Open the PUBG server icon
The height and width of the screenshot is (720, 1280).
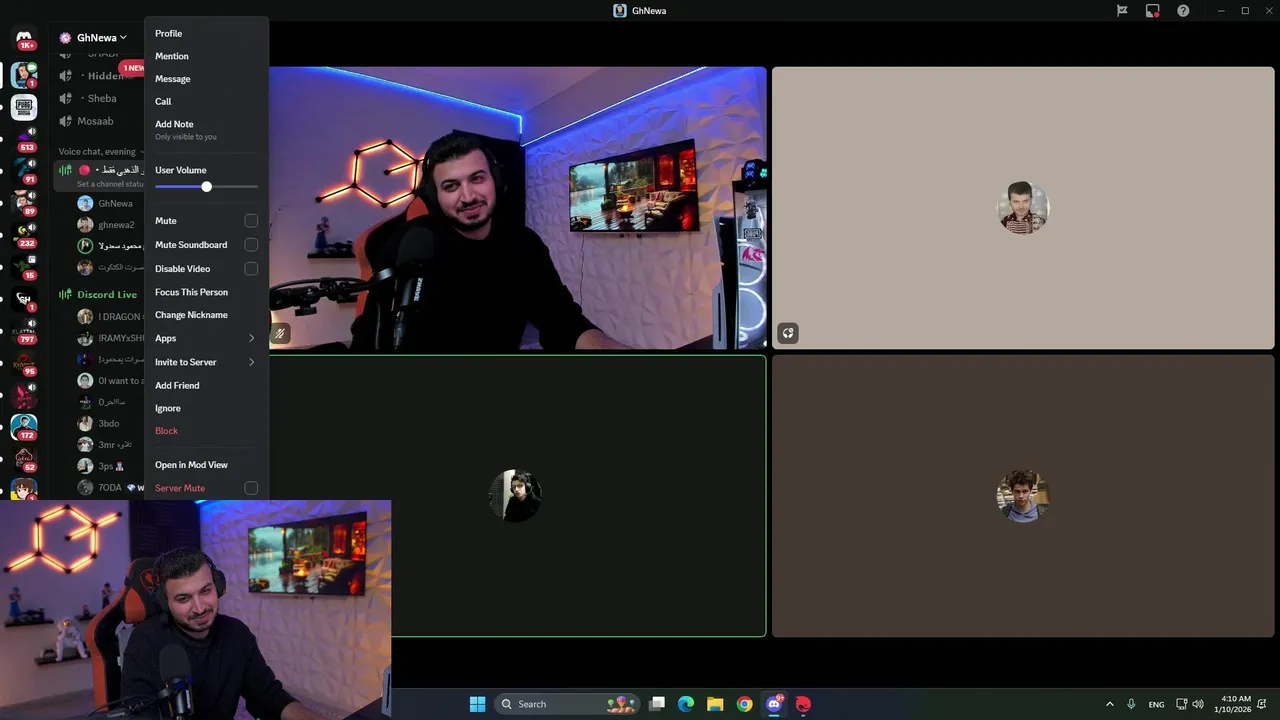click(24, 107)
